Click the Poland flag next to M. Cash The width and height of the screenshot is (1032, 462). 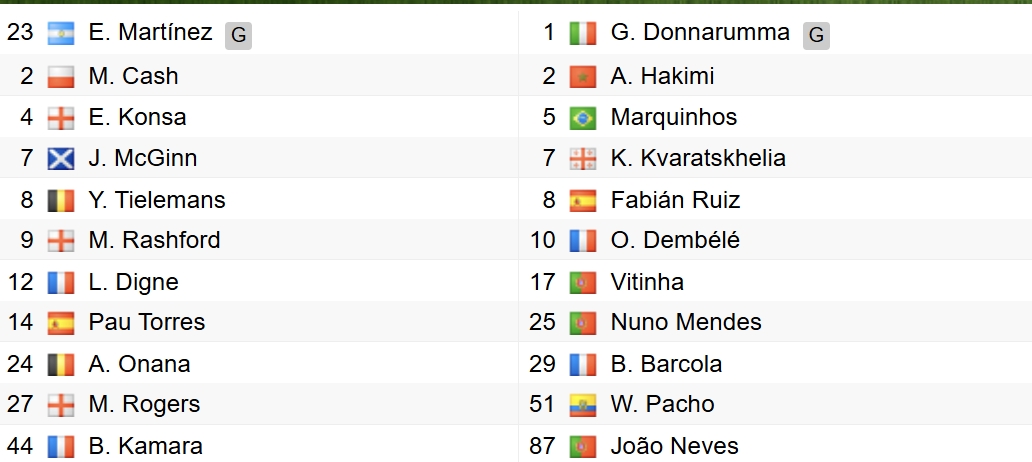61,76
